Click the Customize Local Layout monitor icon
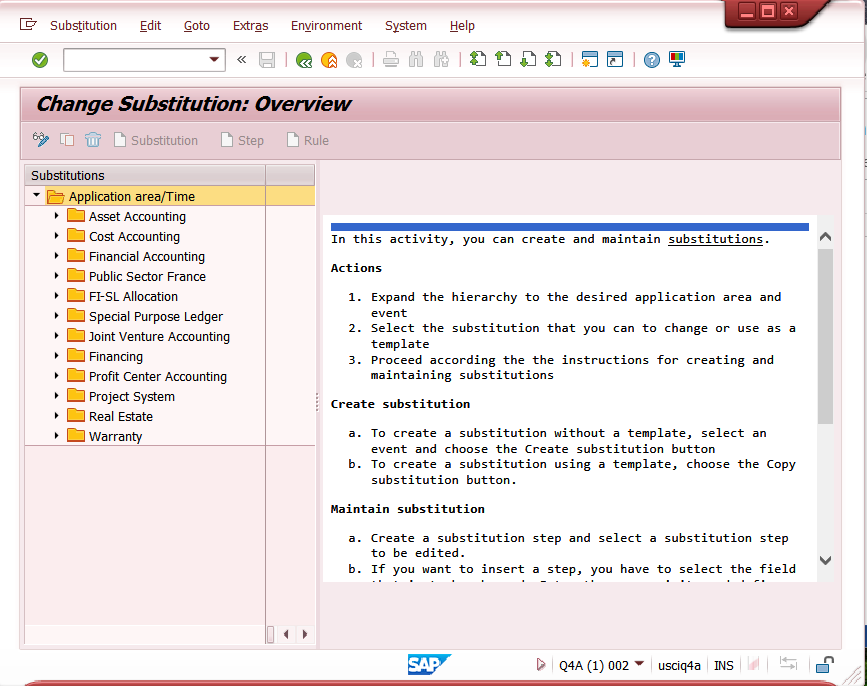Screen dimensions: 867x686 coord(677,60)
